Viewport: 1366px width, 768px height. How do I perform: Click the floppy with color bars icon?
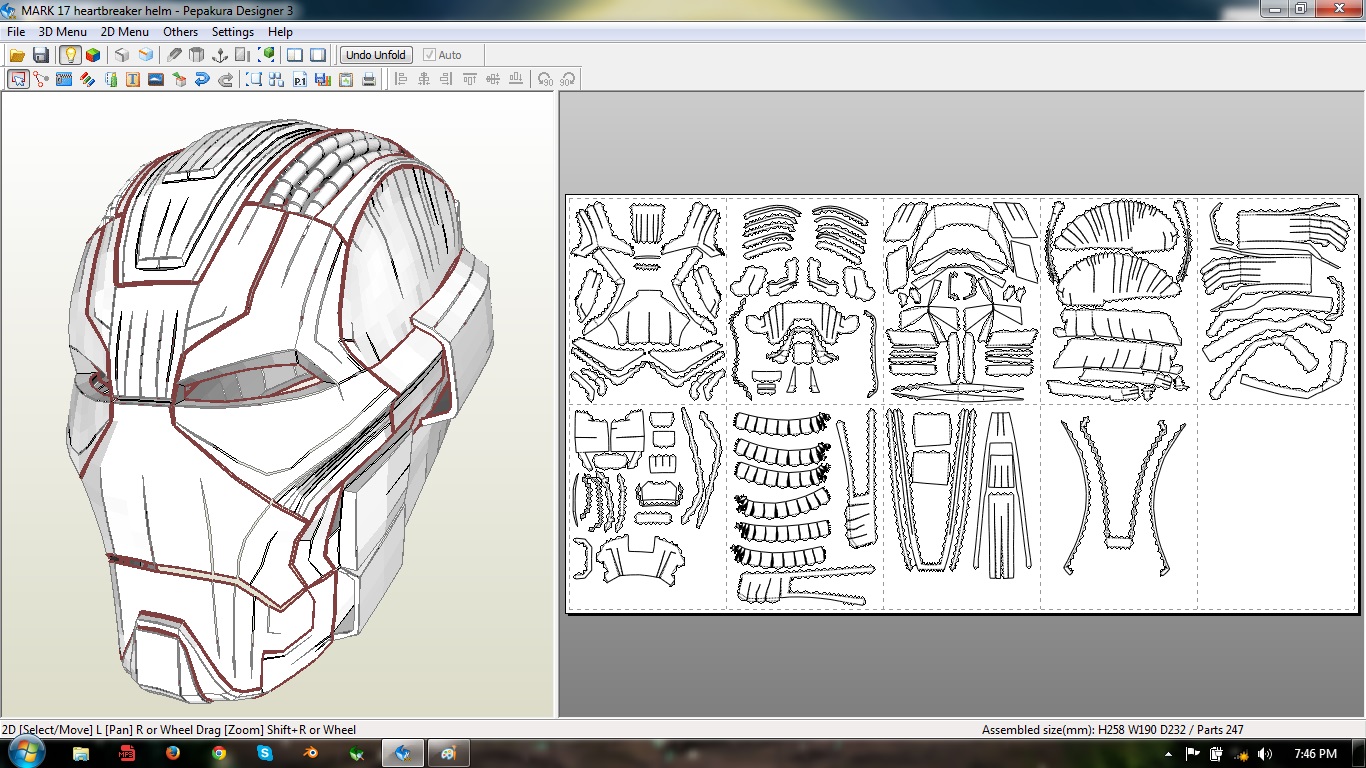click(x=322, y=79)
